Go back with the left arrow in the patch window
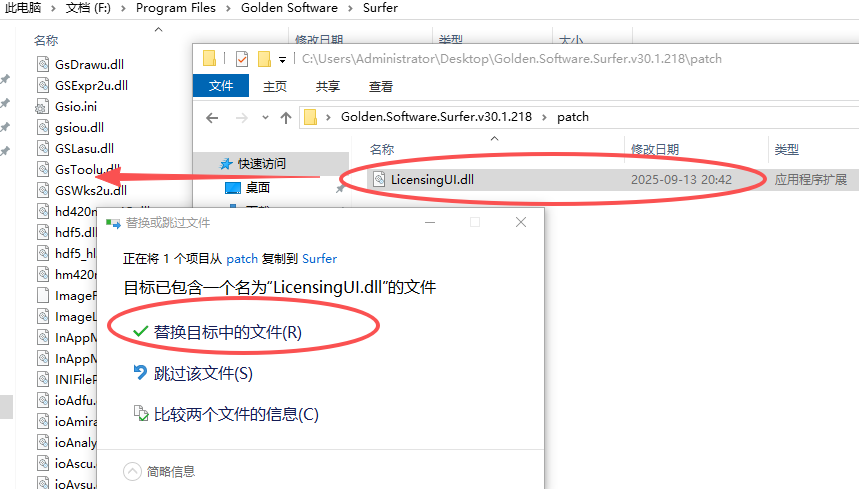859x489 pixels. tap(212, 118)
